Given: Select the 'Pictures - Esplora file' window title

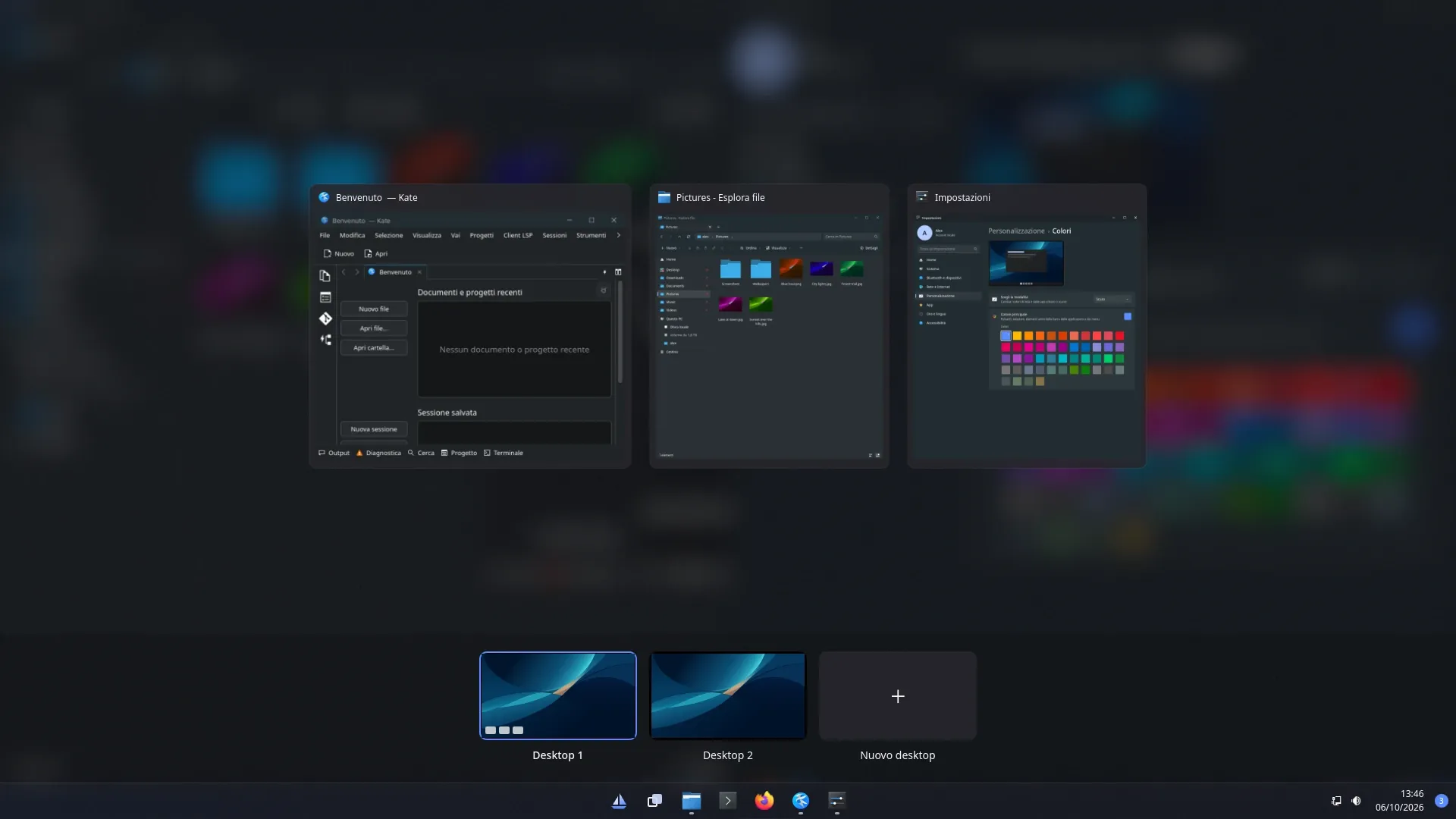Looking at the screenshot, I should click(x=720, y=198).
